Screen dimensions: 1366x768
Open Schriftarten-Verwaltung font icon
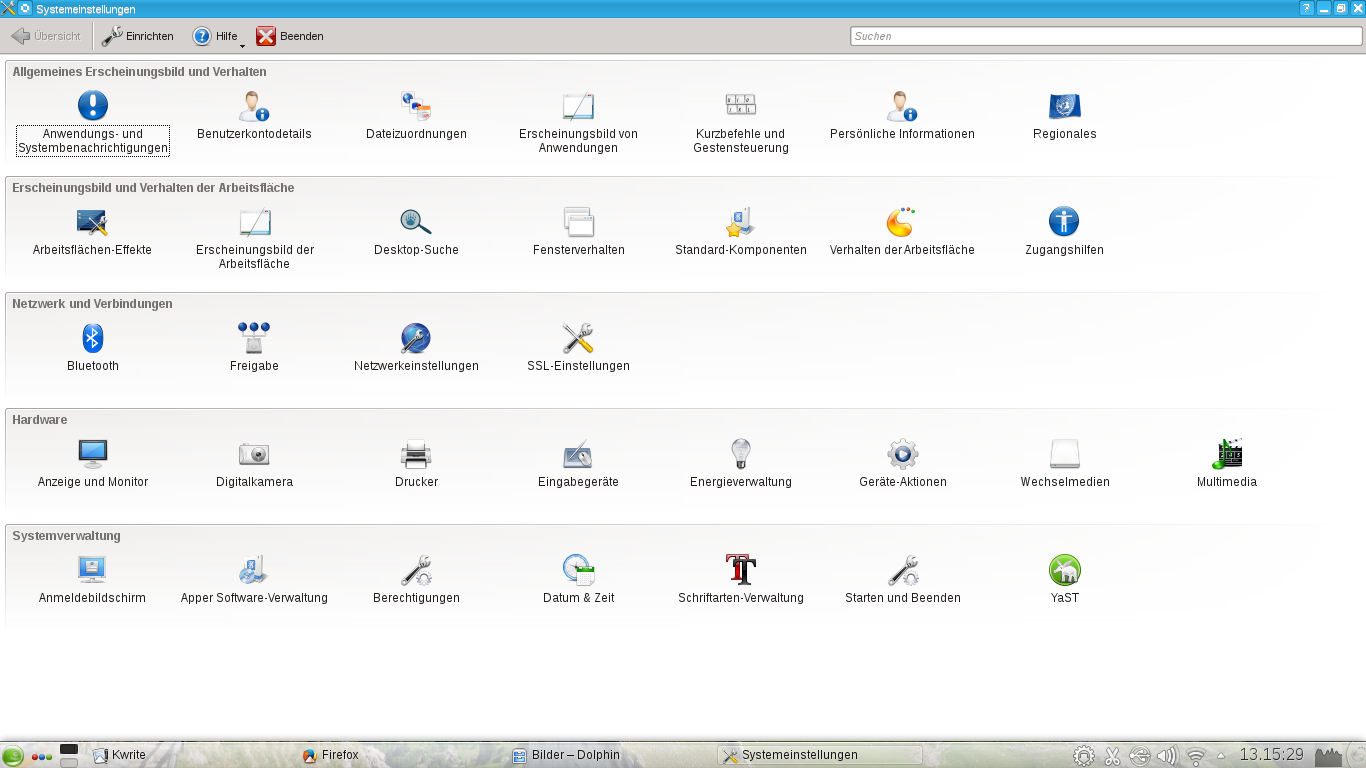(x=740, y=571)
